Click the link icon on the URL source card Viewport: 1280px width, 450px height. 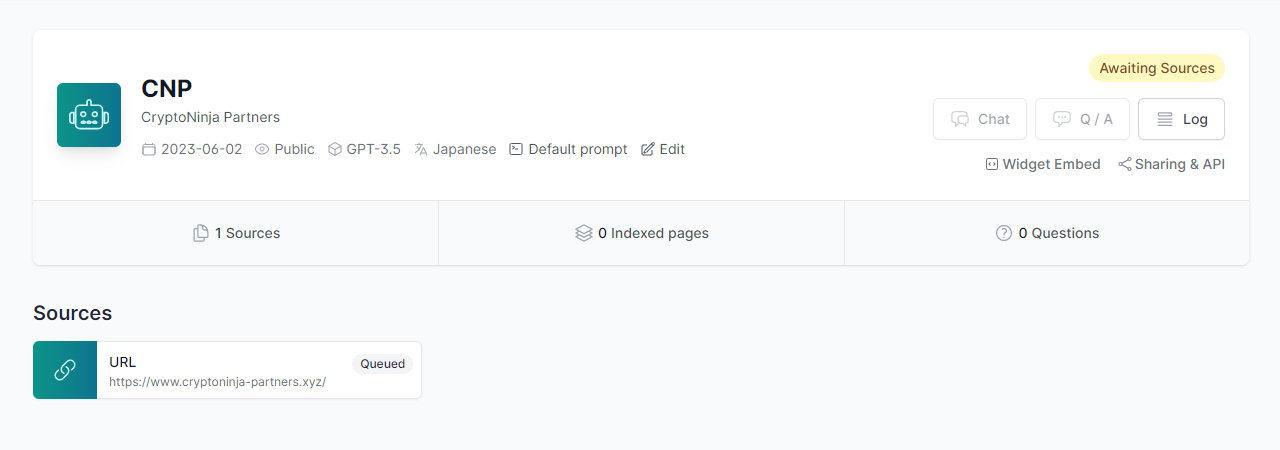click(65, 370)
